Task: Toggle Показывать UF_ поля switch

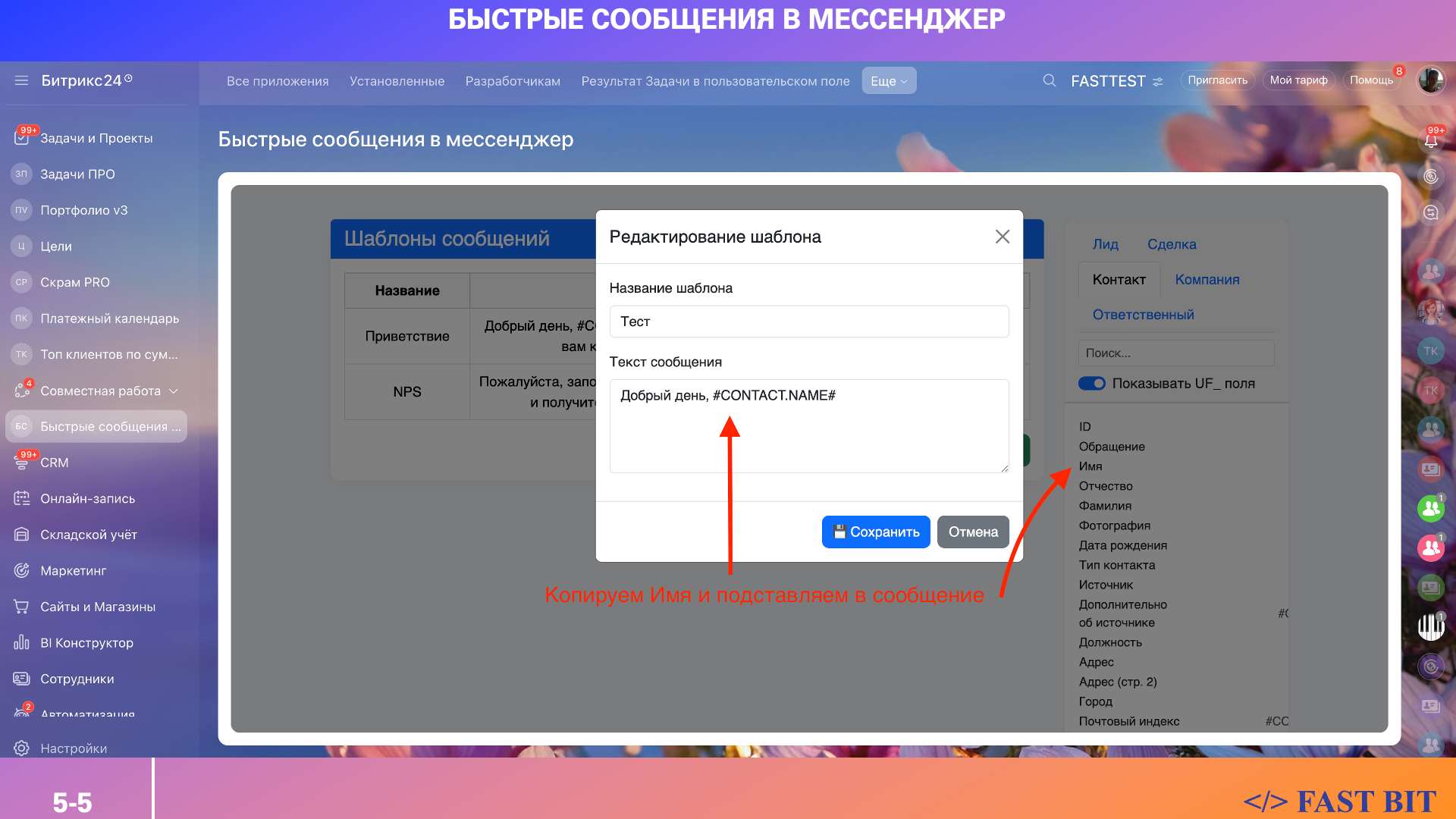Action: [1092, 384]
